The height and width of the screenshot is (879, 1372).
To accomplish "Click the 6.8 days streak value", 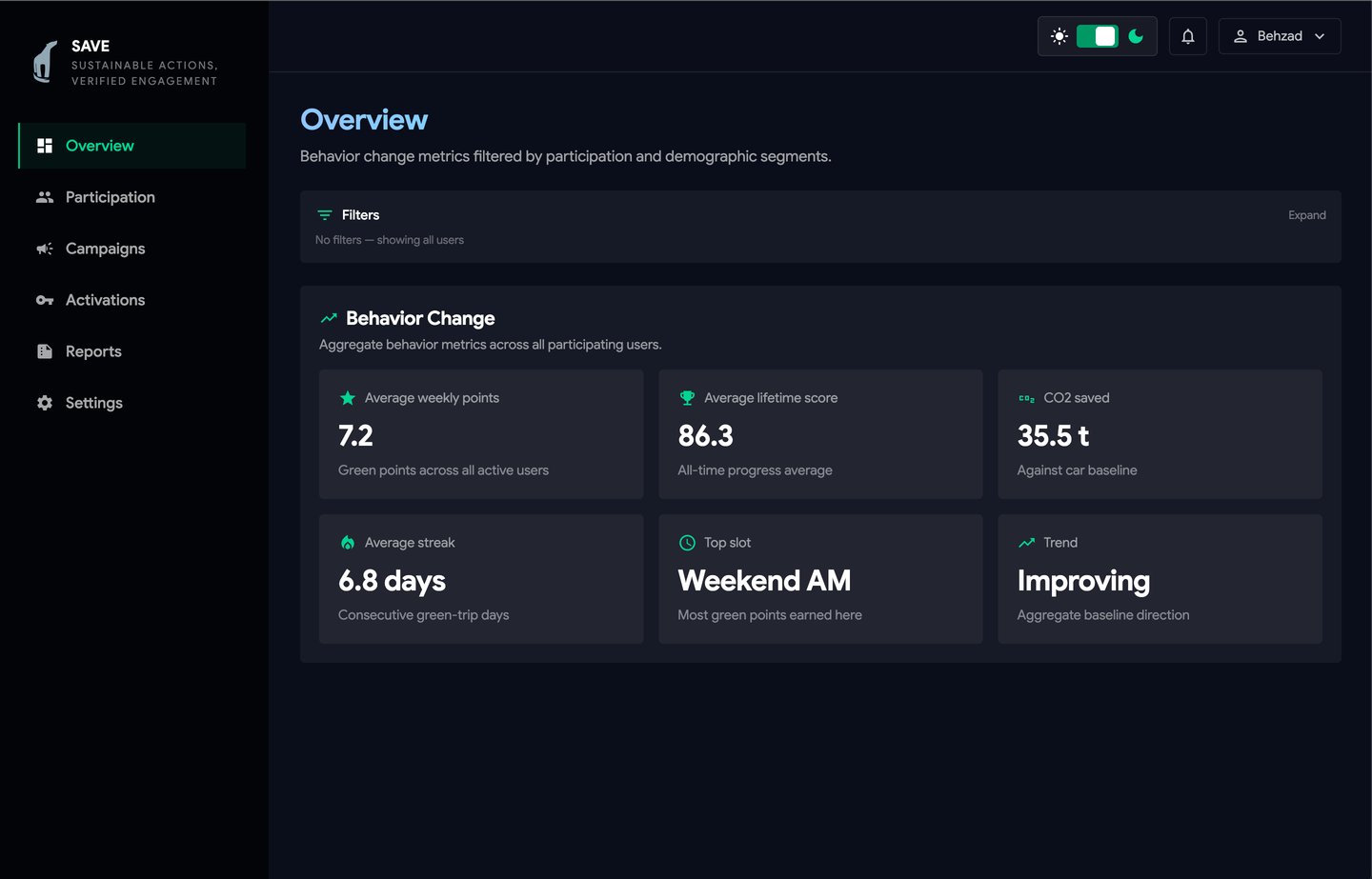I will (392, 581).
